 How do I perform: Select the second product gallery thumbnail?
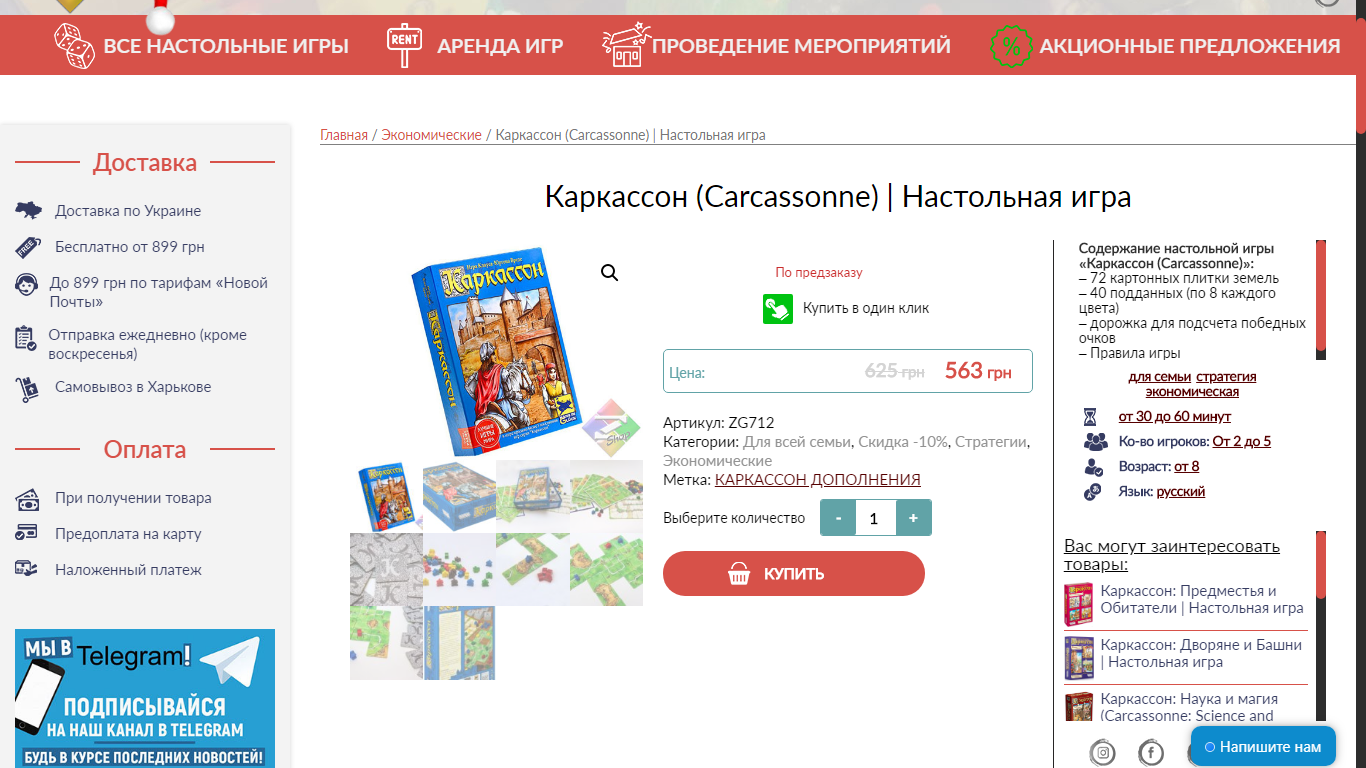(459, 496)
